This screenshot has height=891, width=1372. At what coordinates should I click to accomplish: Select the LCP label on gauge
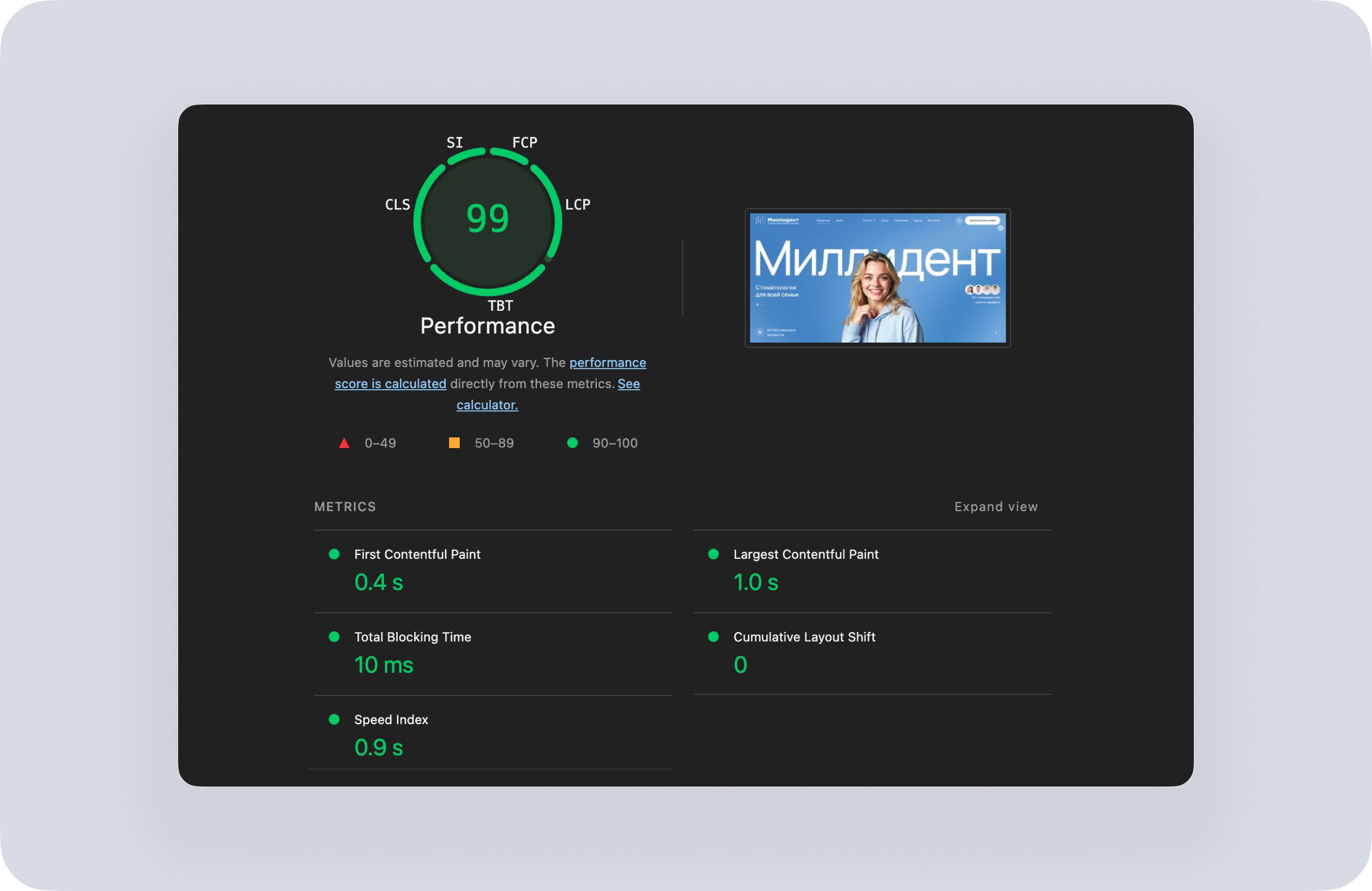point(577,205)
